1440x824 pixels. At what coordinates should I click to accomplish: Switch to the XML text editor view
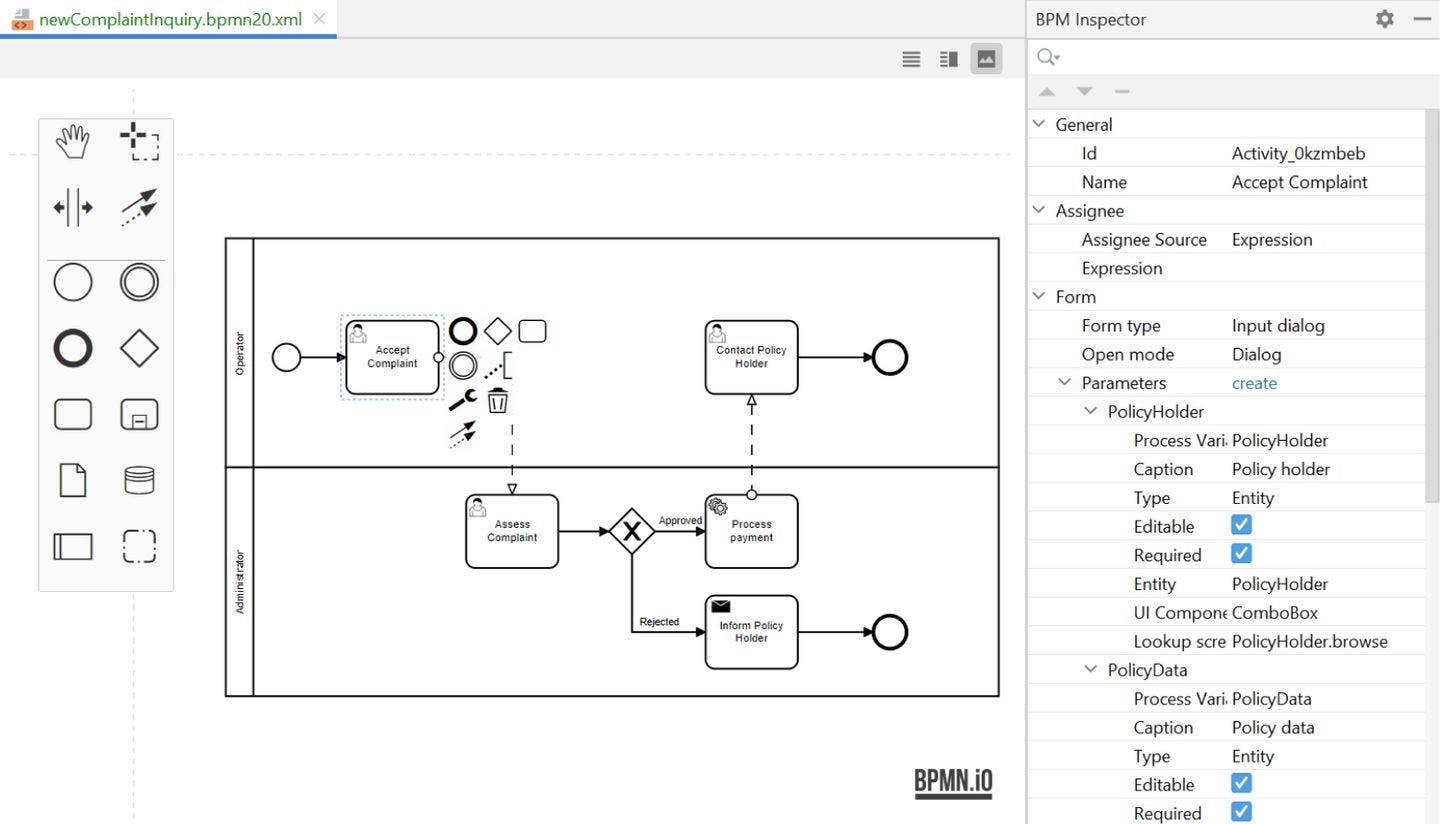tap(911, 58)
